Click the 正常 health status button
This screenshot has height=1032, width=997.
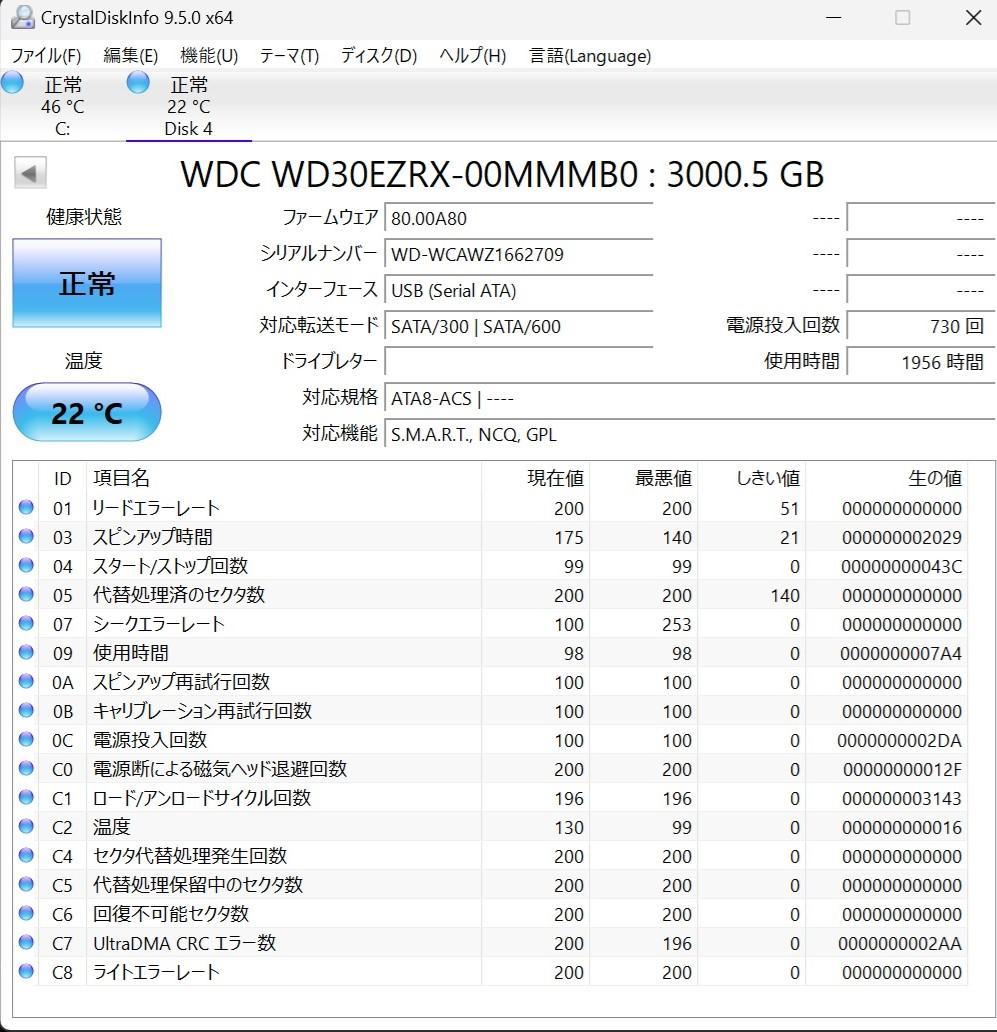(86, 283)
